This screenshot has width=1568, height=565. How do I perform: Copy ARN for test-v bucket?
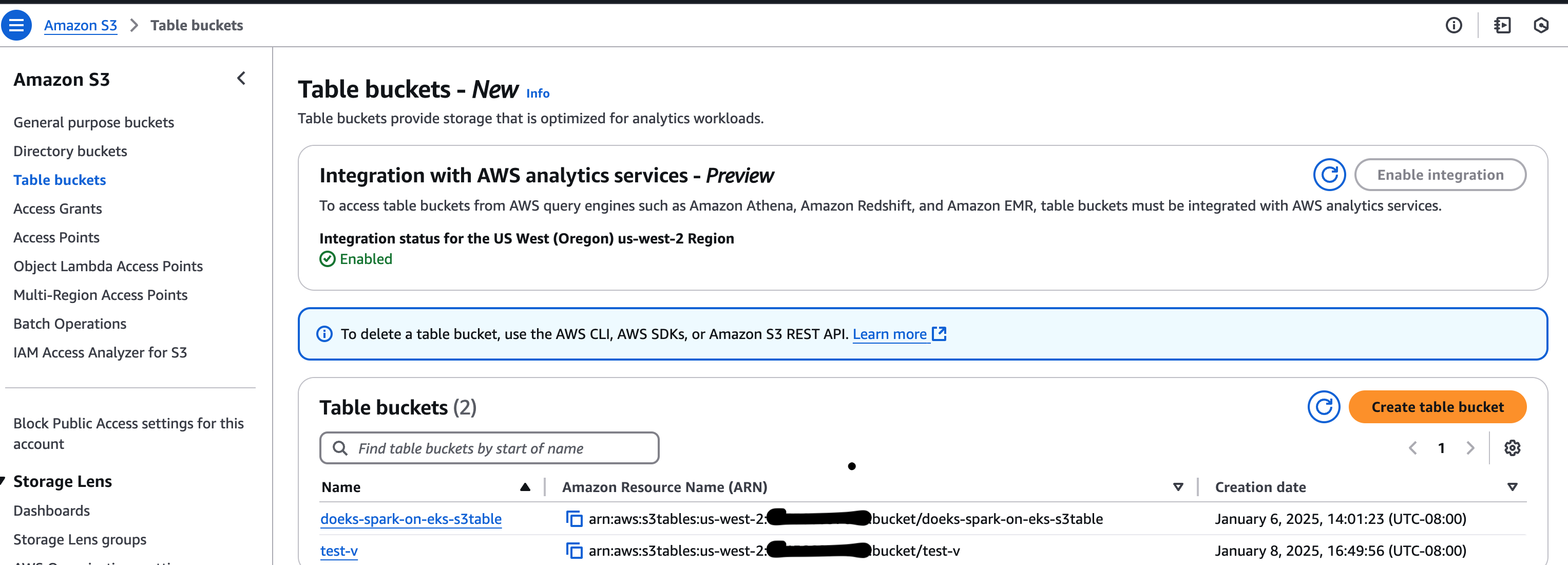(573, 551)
